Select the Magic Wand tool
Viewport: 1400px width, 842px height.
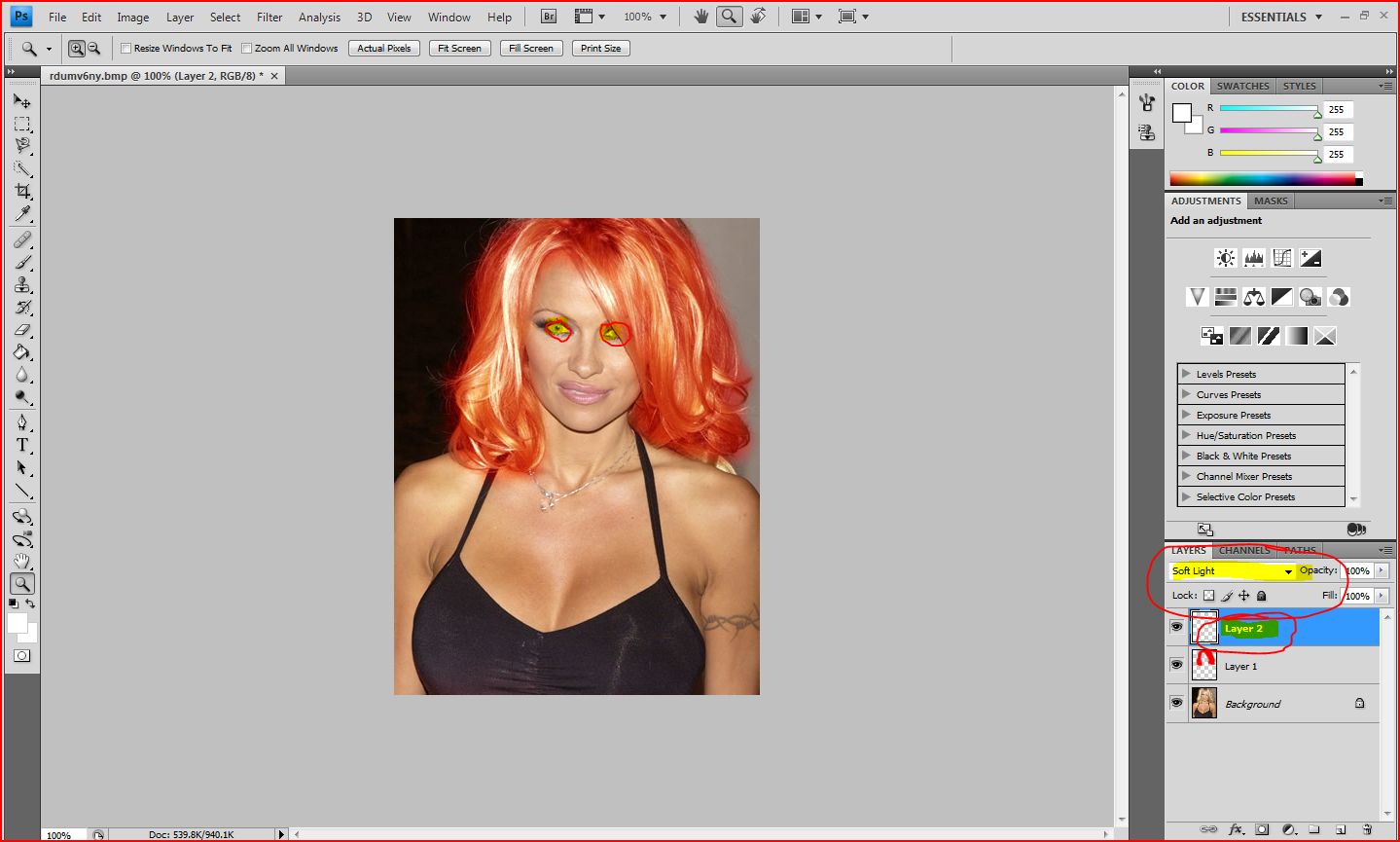21,168
